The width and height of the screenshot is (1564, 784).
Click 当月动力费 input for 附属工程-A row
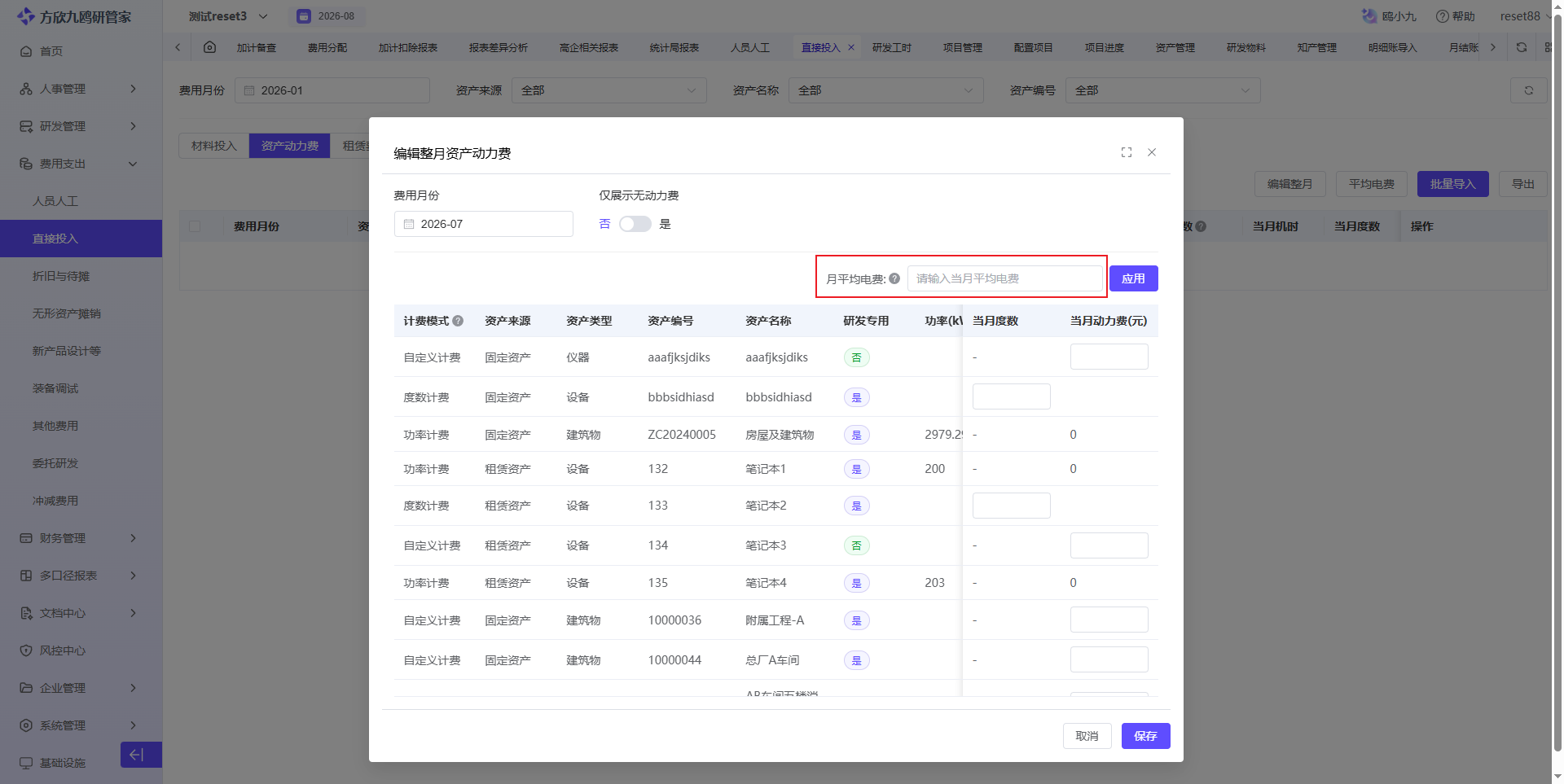point(1109,620)
